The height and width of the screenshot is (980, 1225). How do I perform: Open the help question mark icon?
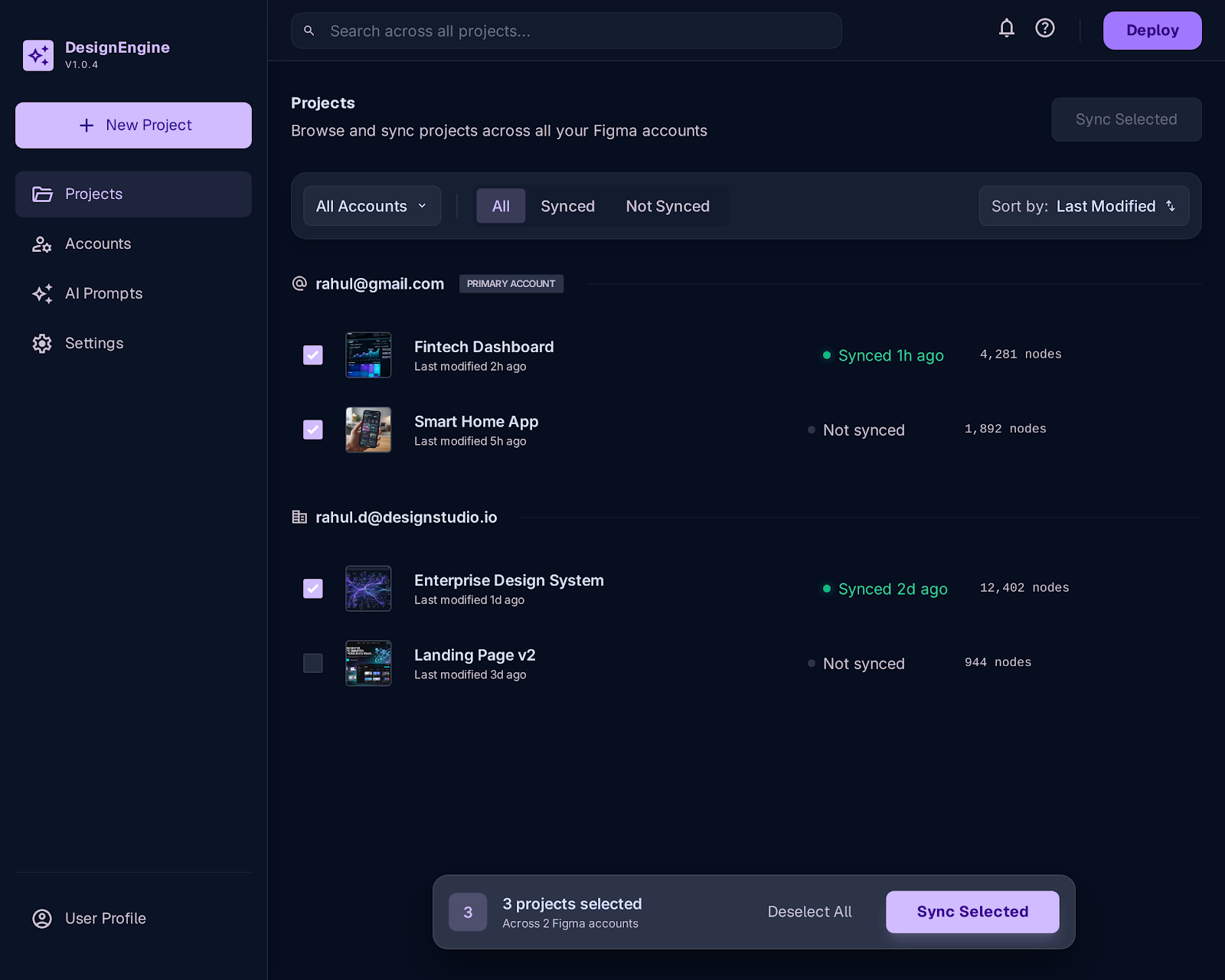1045,28
